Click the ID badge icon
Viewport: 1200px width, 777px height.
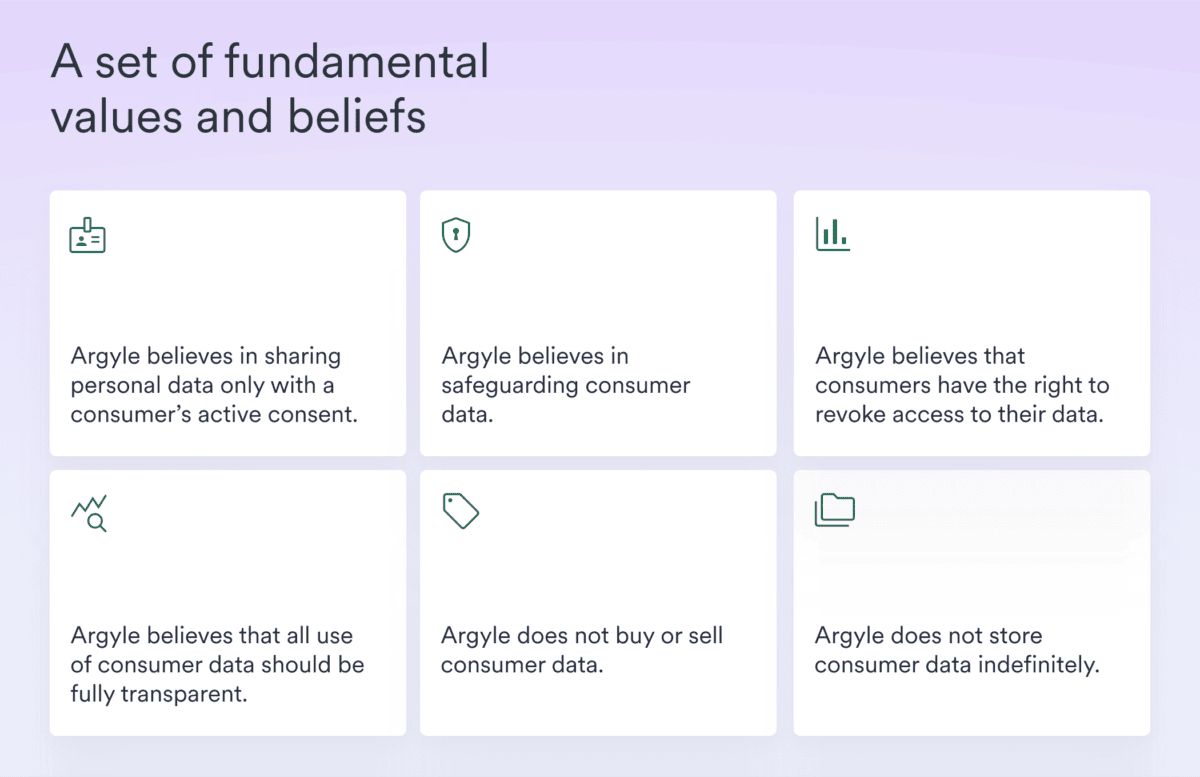point(88,236)
